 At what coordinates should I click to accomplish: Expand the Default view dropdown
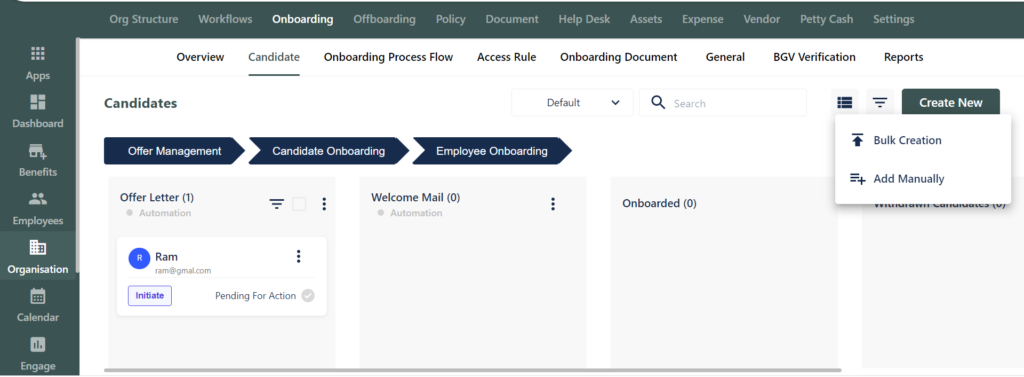click(572, 103)
